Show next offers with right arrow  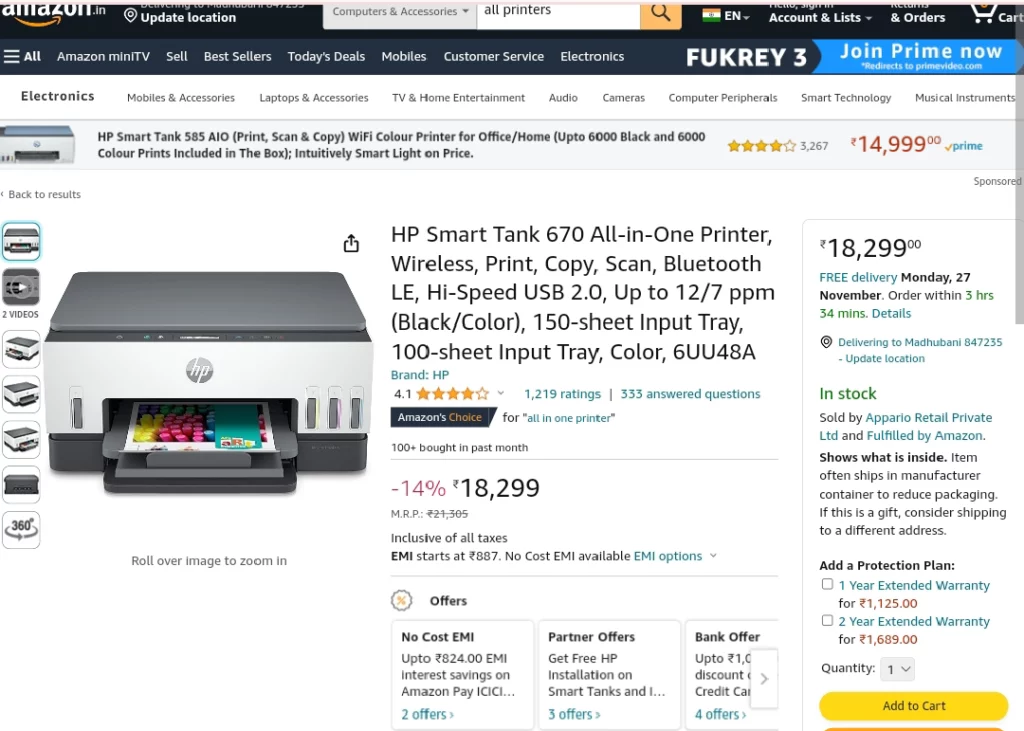(764, 679)
